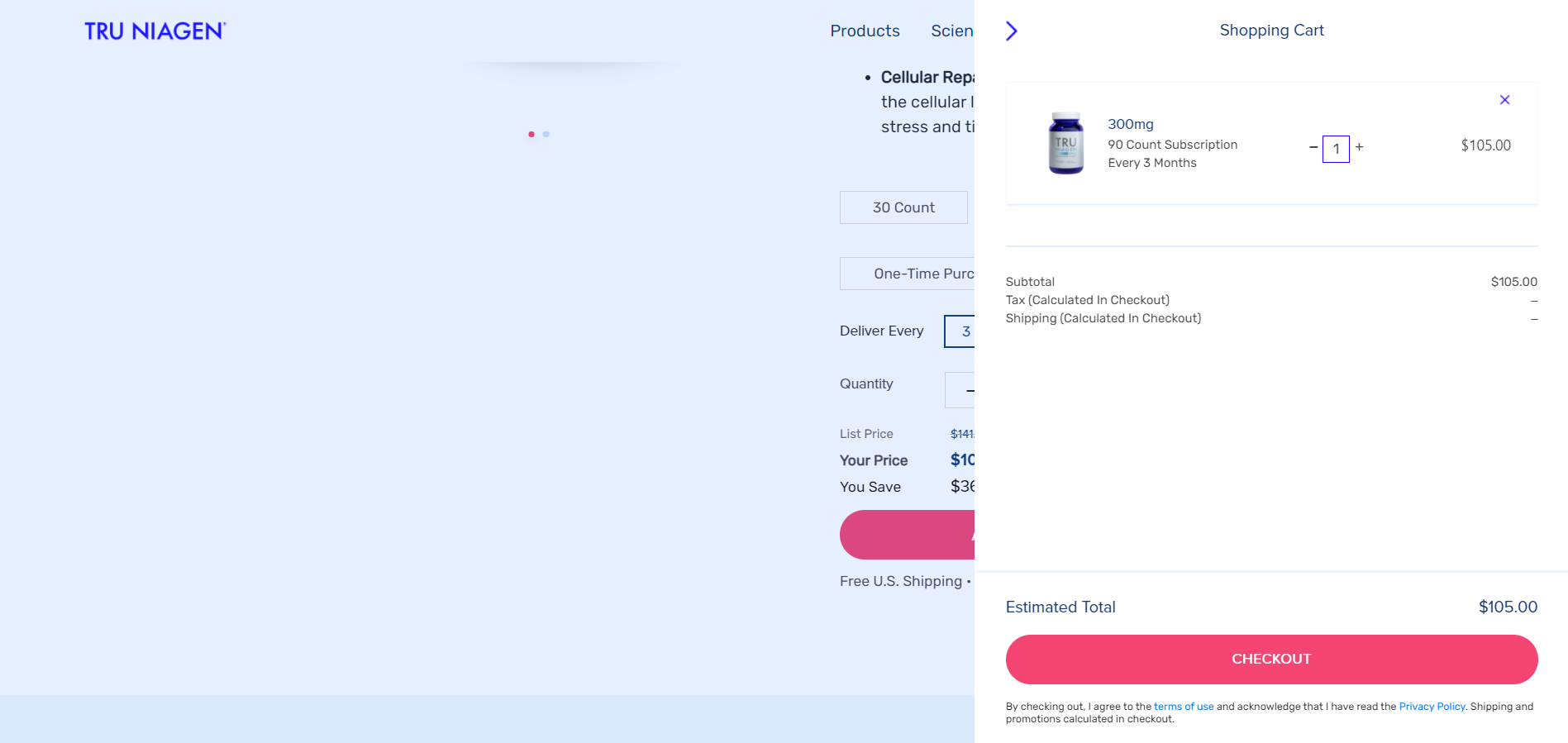This screenshot has height=743, width=1568.
Task: Click the pink add to cart button
Action: 908,535
